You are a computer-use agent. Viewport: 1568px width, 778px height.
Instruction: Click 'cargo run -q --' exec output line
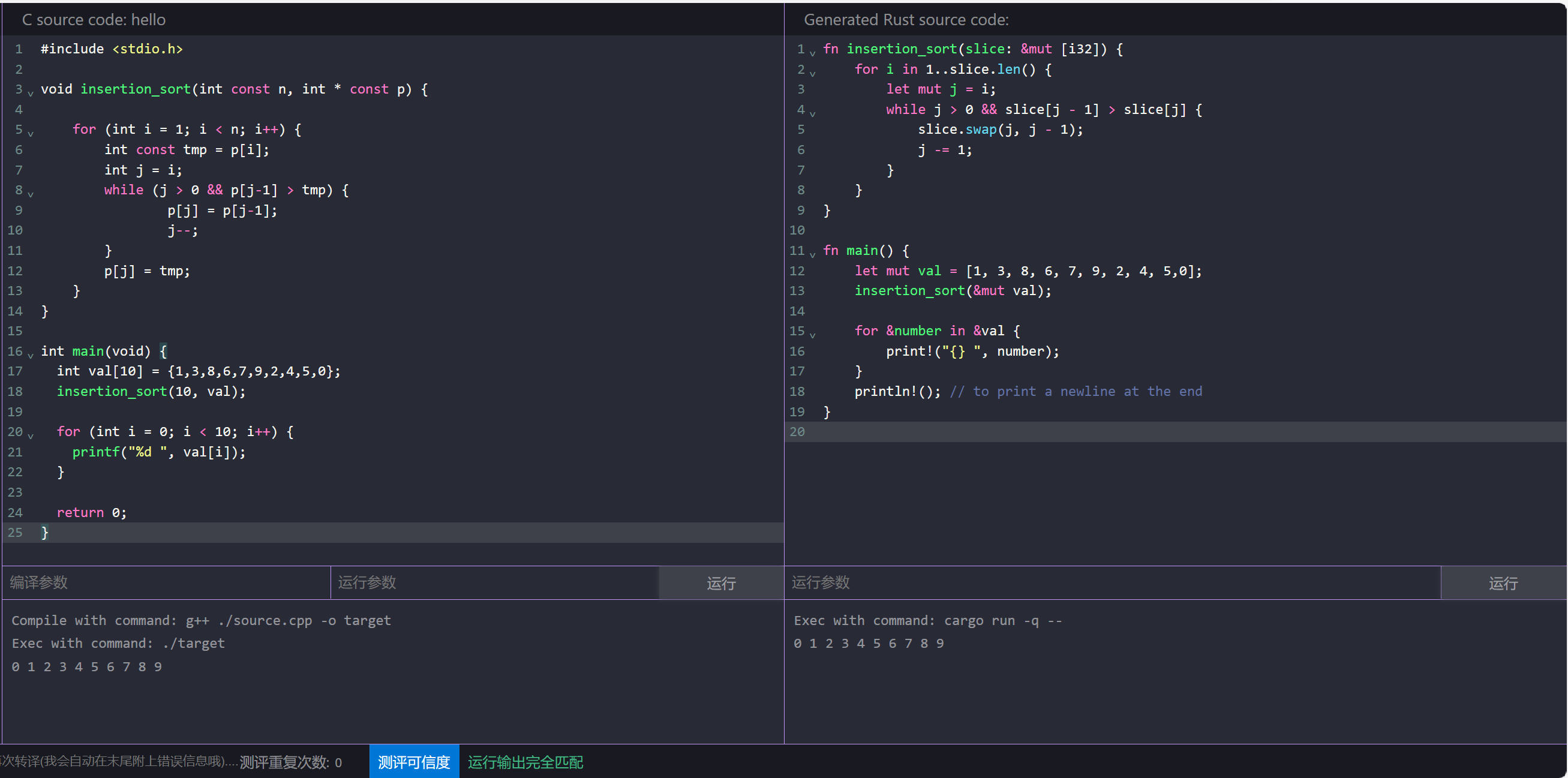tap(927, 620)
